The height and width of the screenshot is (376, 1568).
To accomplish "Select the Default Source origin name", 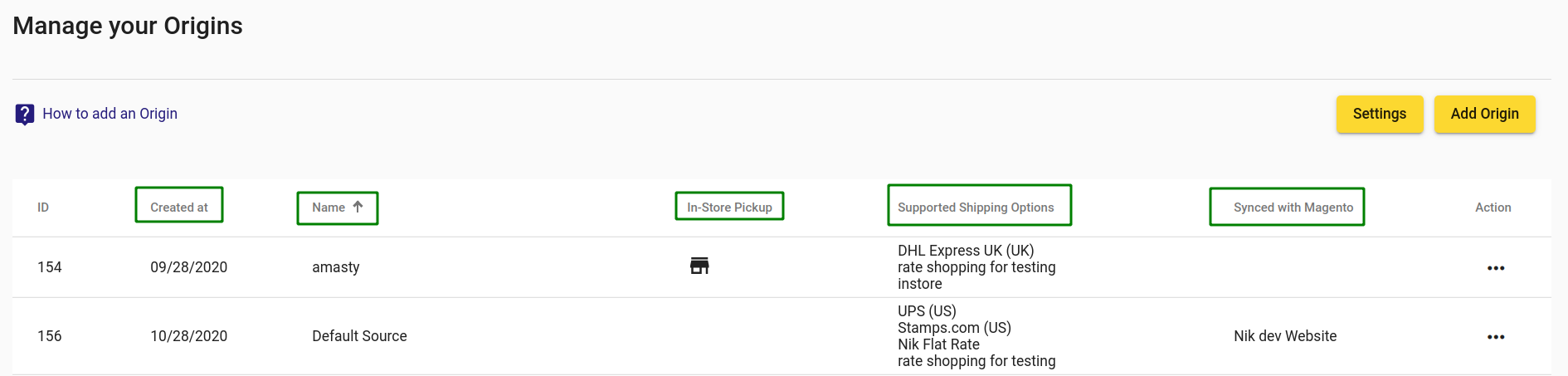I will click(x=359, y=336).
